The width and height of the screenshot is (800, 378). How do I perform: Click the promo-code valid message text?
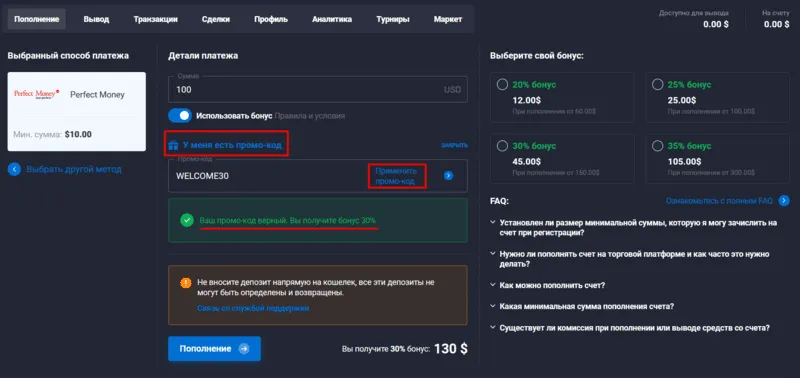pos(287,220)
